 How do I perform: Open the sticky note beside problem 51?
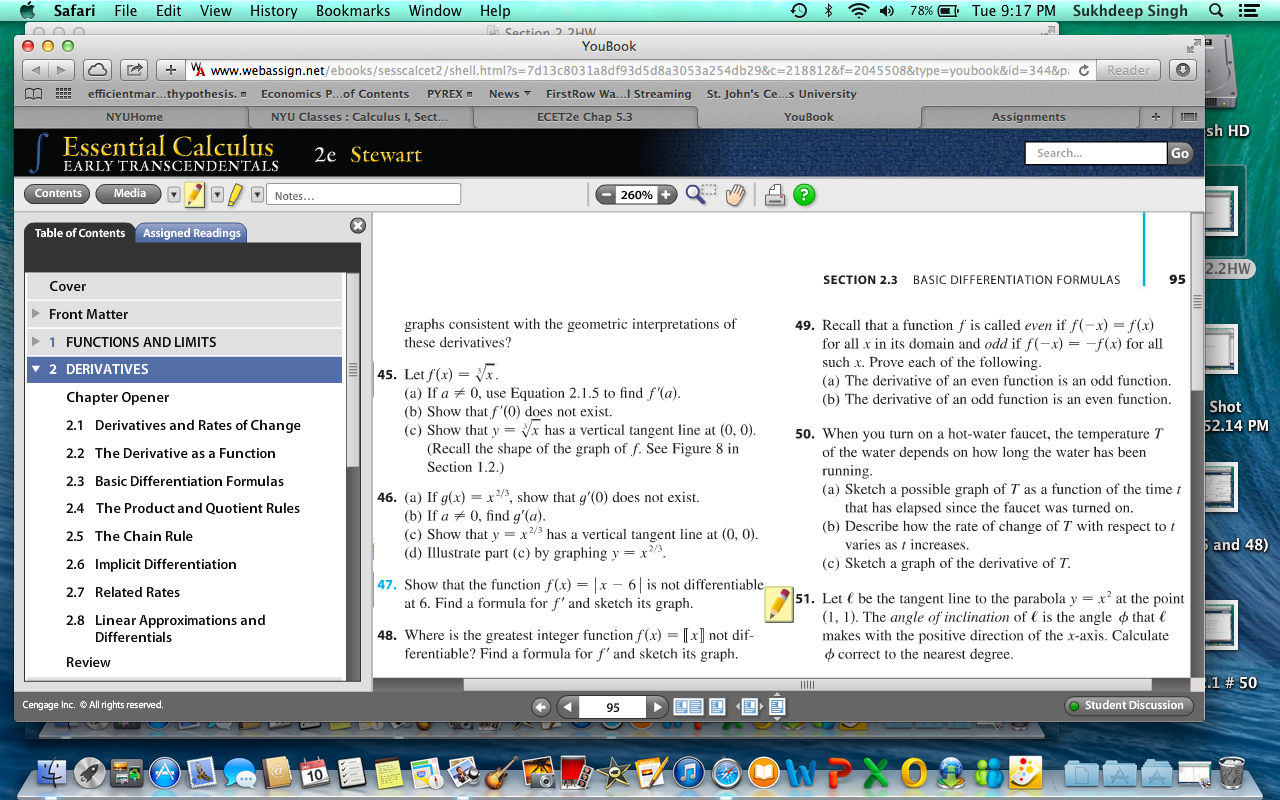(778, 603)
